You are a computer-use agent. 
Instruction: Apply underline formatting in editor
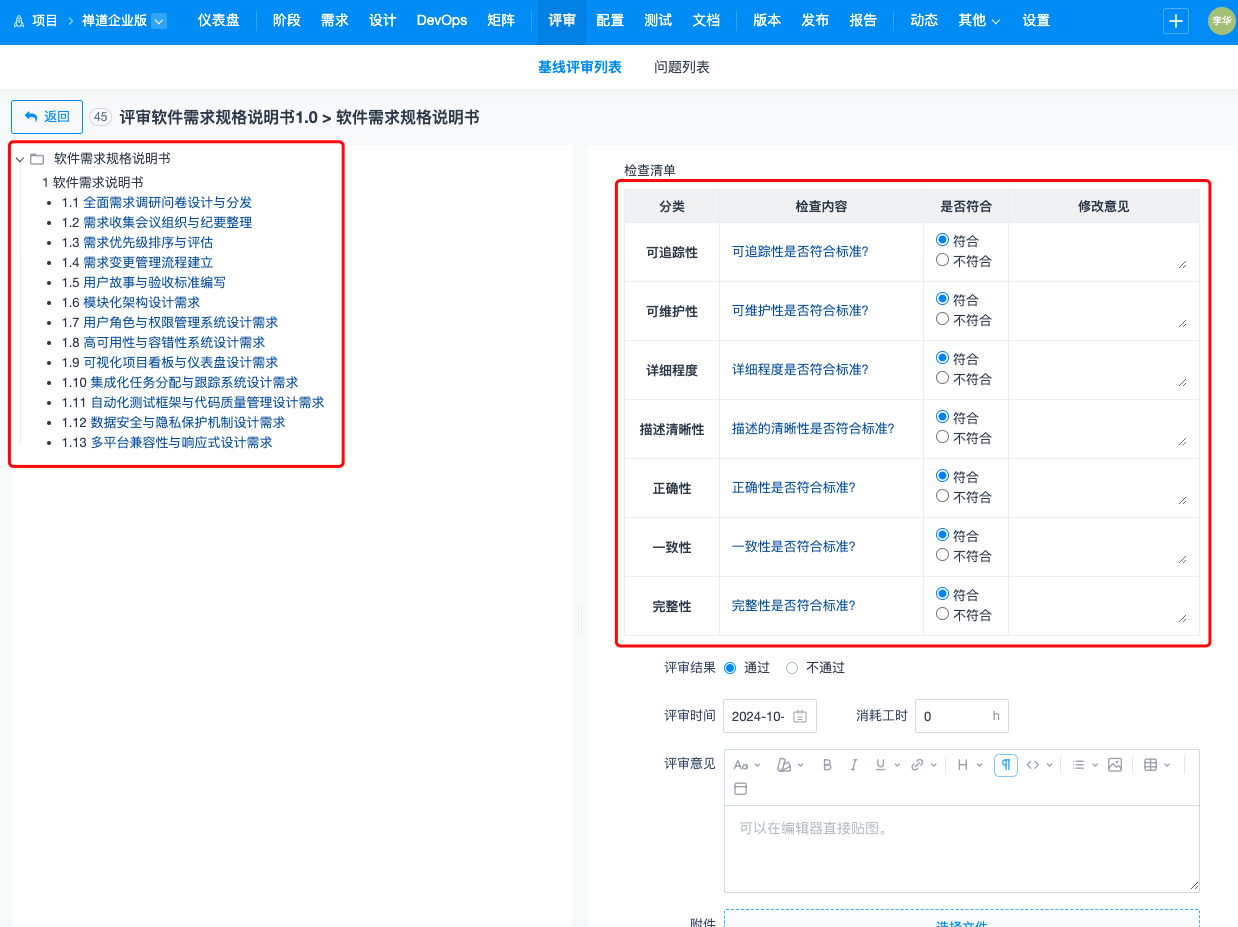(880, 765)
